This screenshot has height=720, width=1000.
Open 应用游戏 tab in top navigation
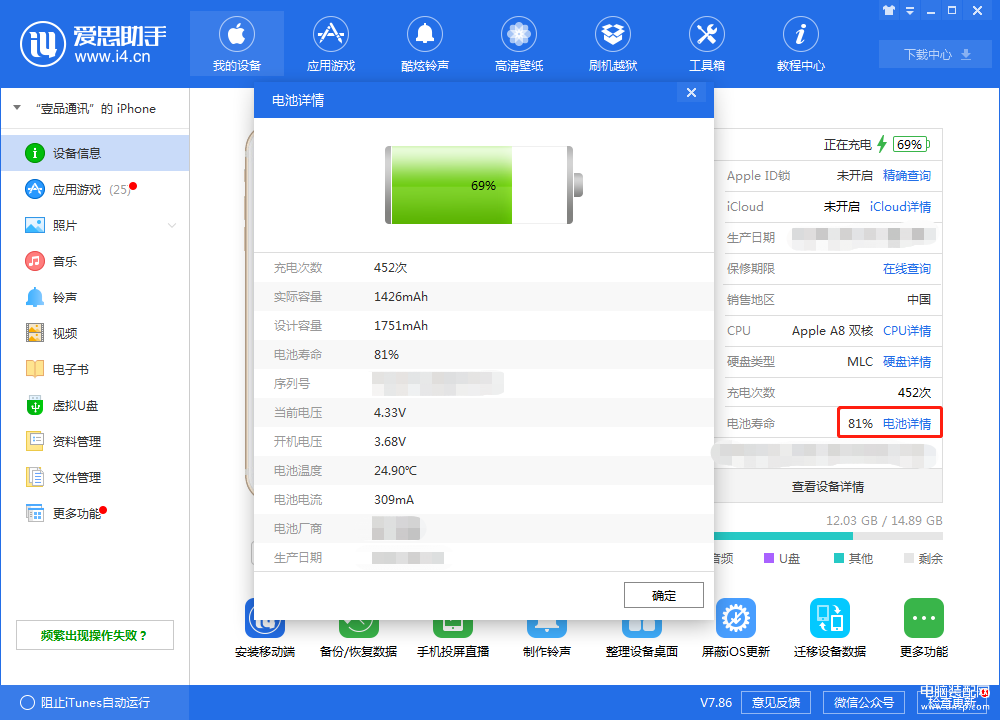click(x=330, y=44)
